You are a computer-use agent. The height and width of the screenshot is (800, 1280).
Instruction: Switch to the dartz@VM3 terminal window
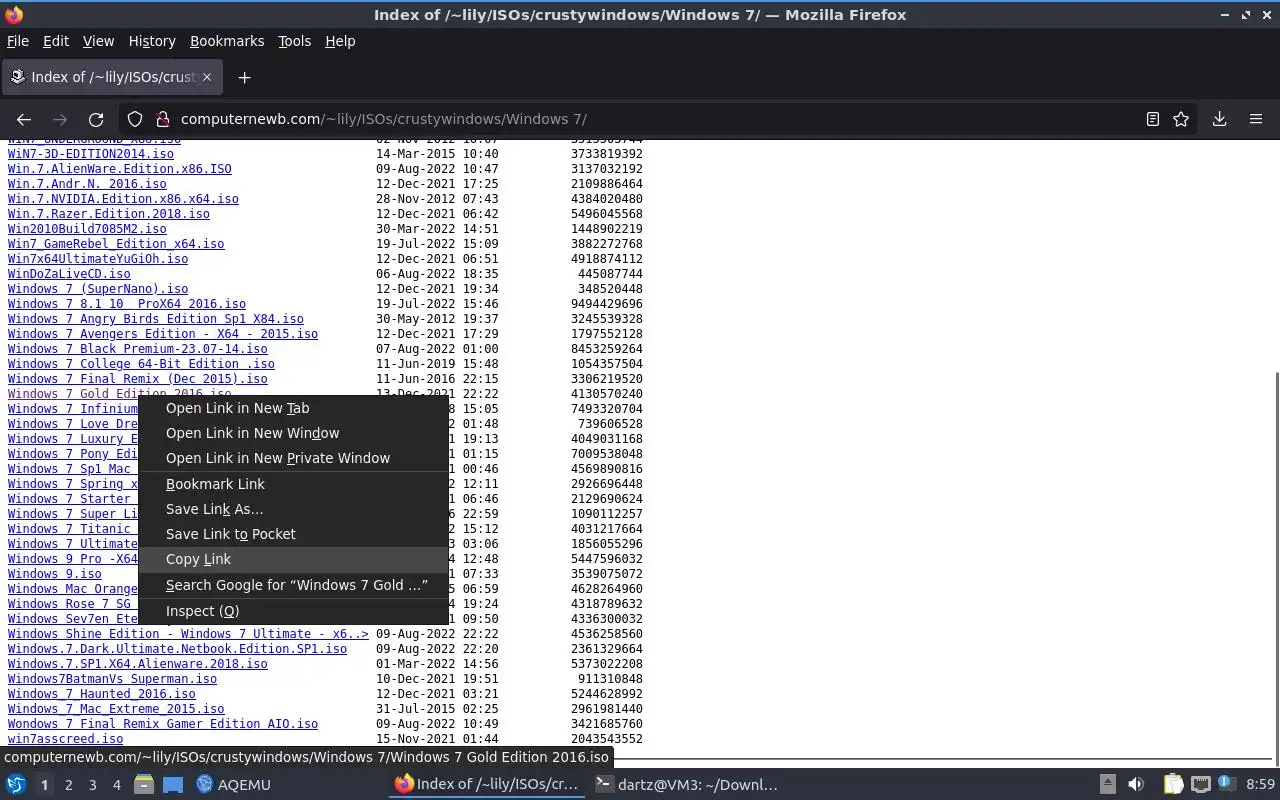(686, 784)
